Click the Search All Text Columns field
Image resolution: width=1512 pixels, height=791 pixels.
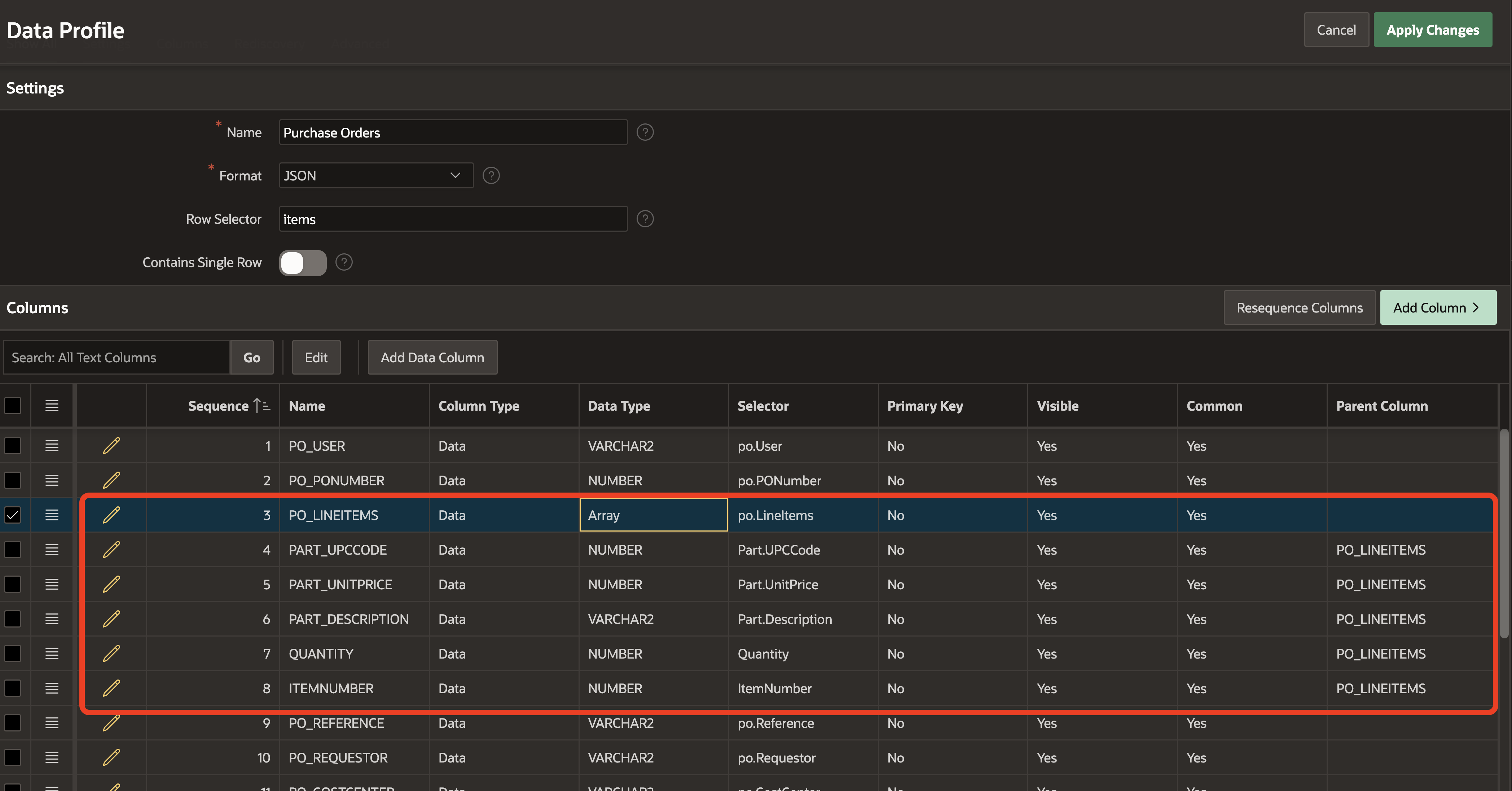[117, 358]
